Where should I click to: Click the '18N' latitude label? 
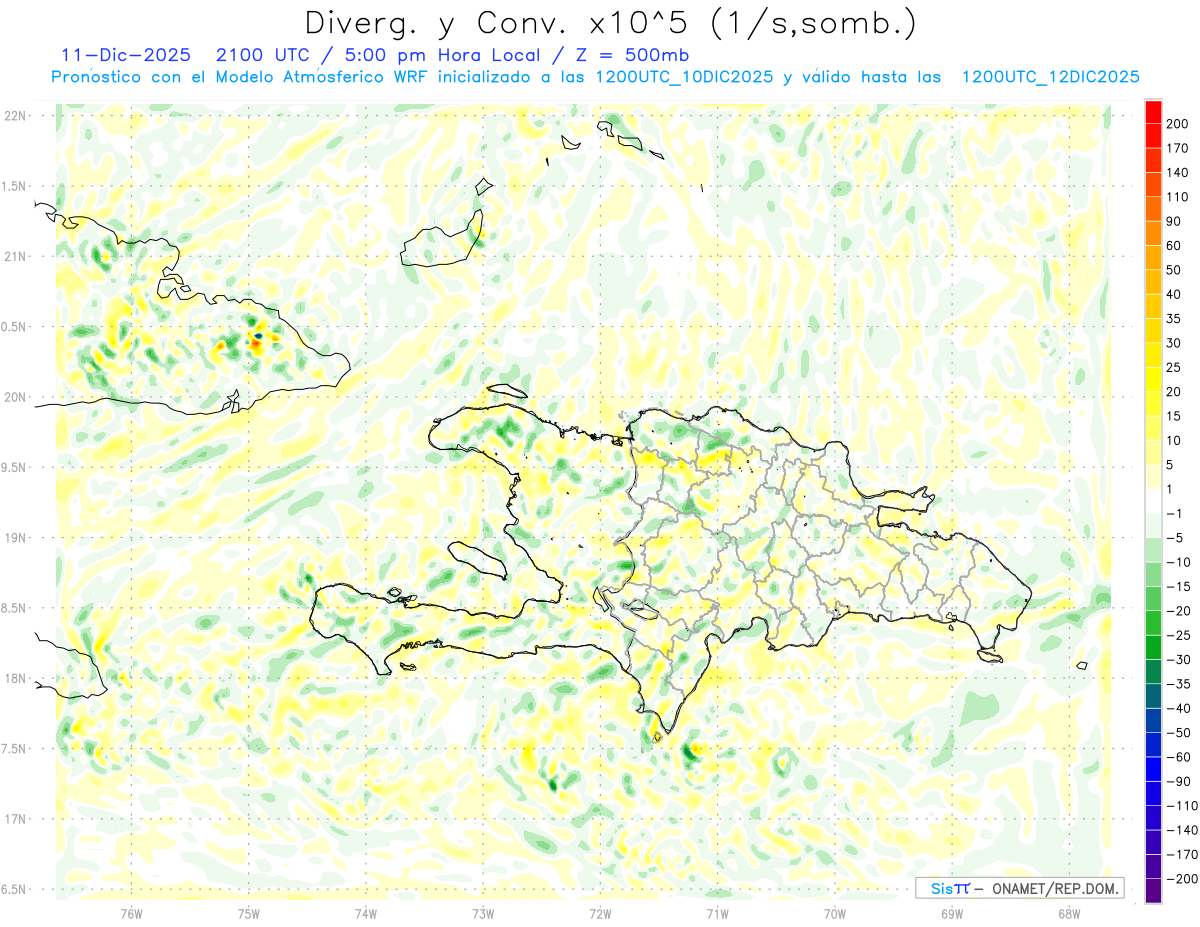tap(15, 678)
